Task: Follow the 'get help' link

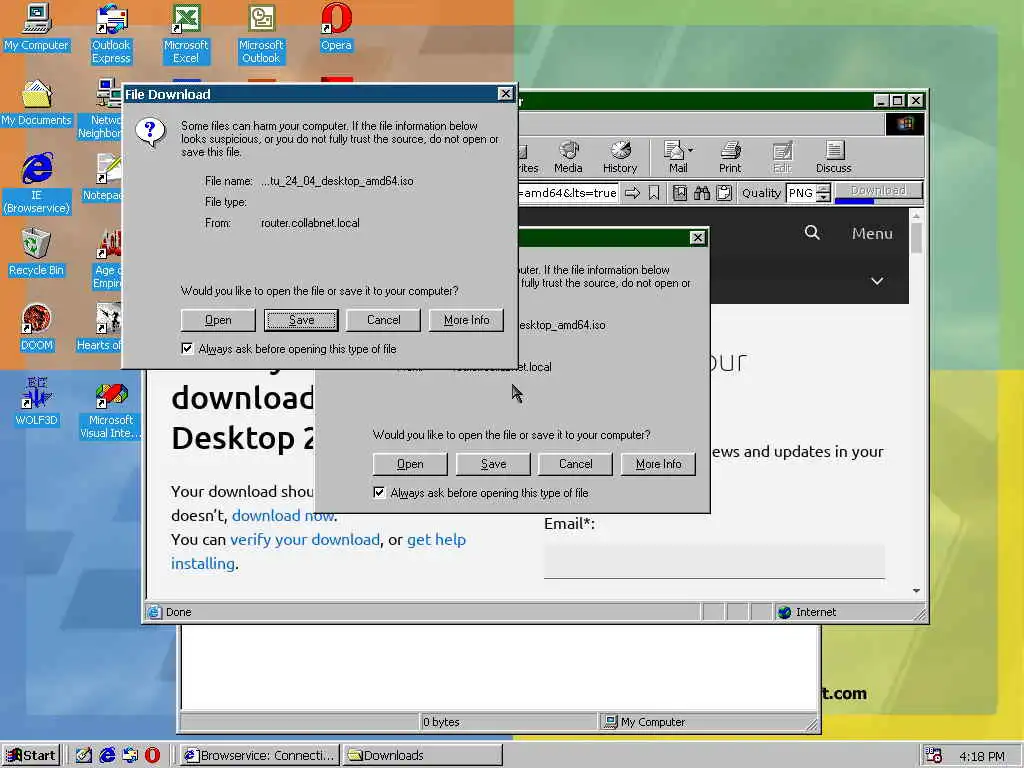Action: (x=436, y=539)
